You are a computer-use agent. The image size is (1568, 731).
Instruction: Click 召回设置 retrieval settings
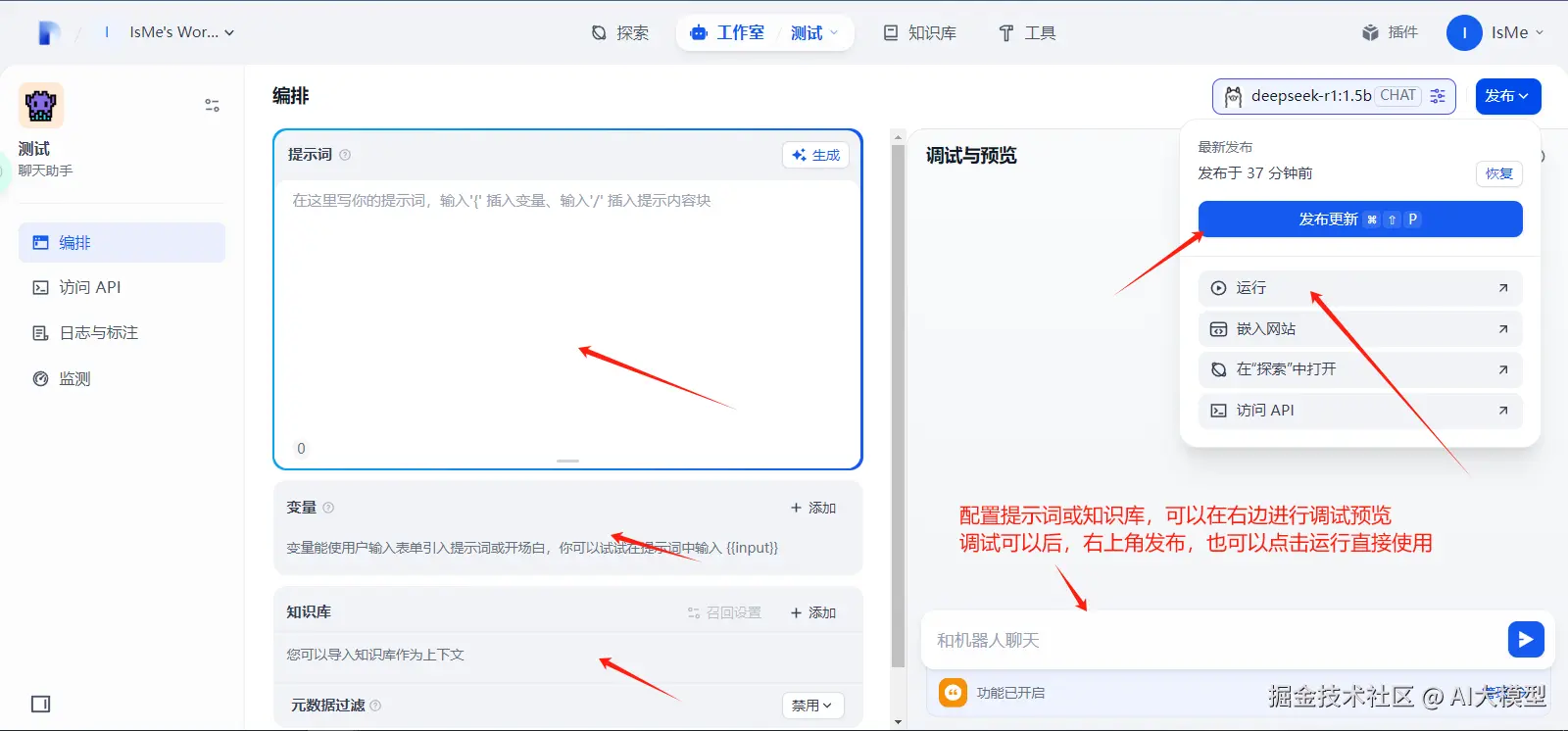(724, 612)
